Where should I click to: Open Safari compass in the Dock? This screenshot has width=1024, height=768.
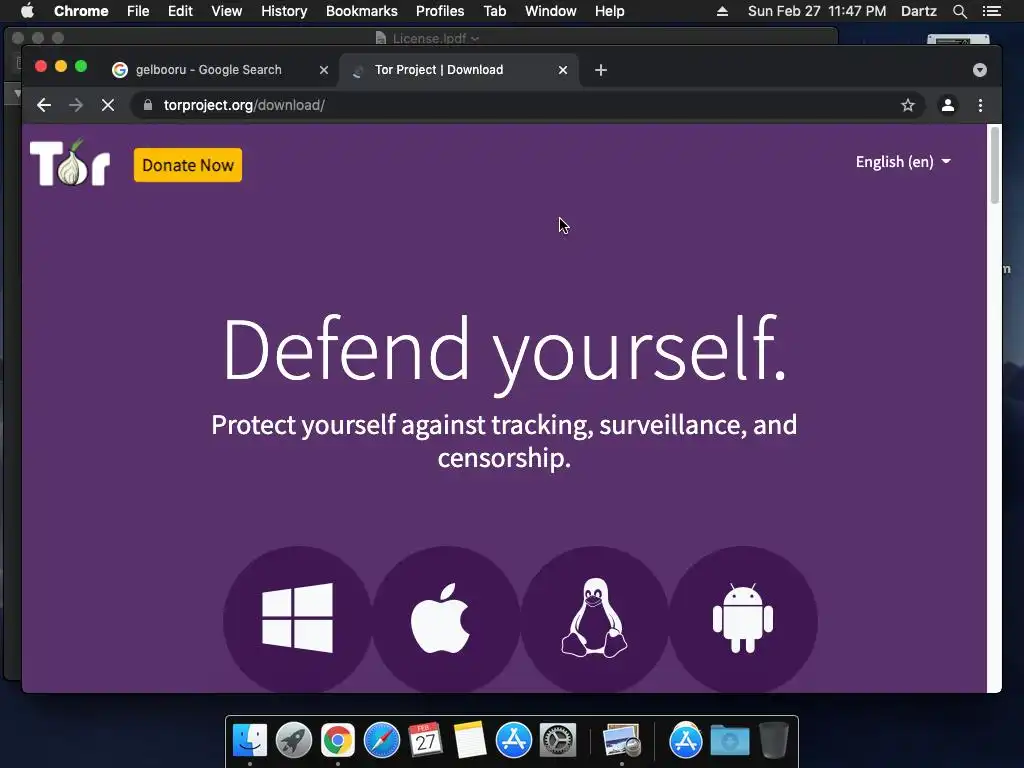click(x=381, y=741)
